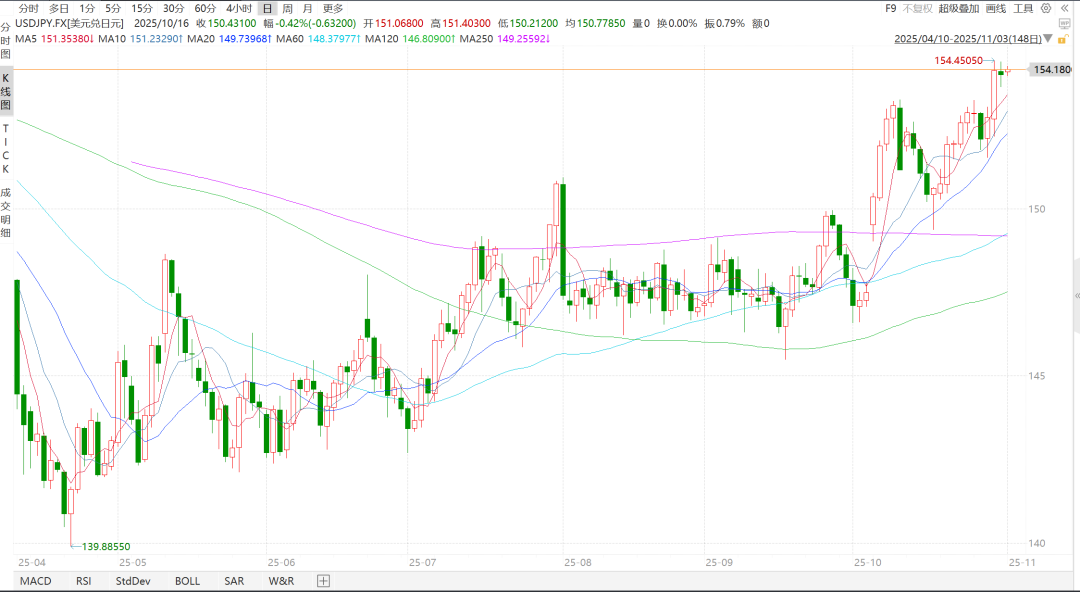1080x592 pixels.
Task: Open the 画线 drawing tools
Action: click(996, 8)
